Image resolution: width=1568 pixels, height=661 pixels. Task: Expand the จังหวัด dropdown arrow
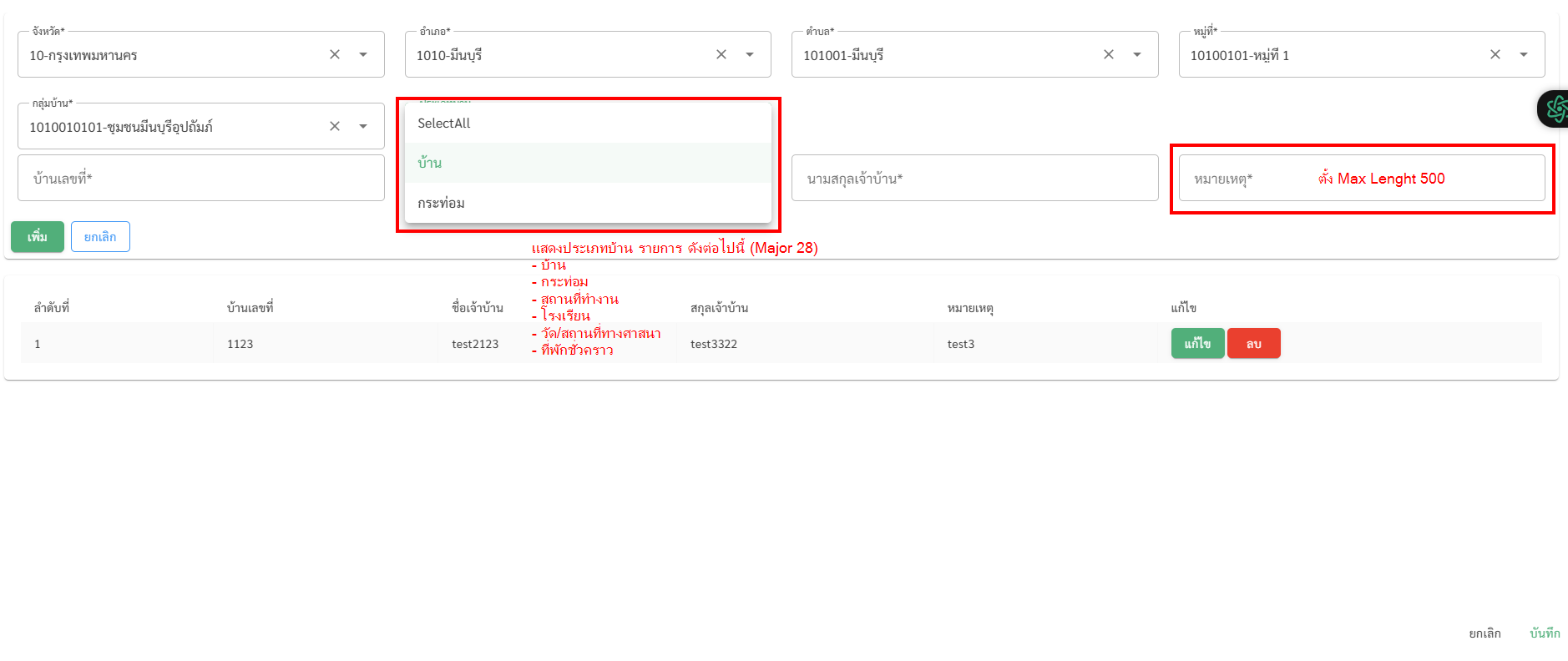363,54
